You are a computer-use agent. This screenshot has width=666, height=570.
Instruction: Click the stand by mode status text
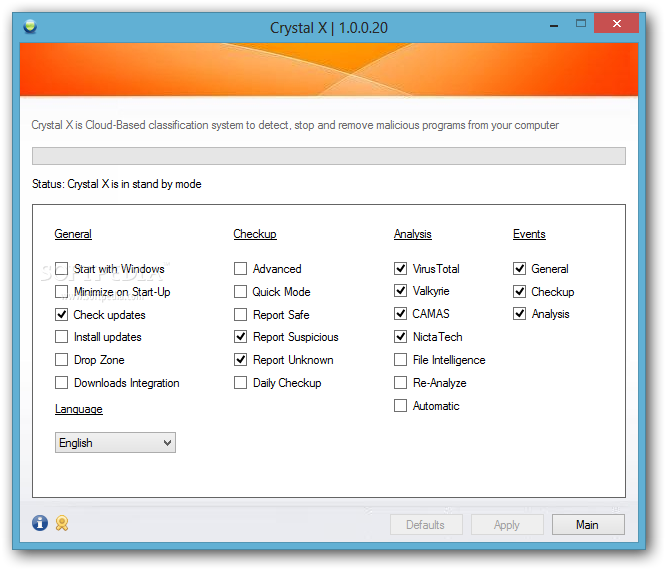(117, 184)
